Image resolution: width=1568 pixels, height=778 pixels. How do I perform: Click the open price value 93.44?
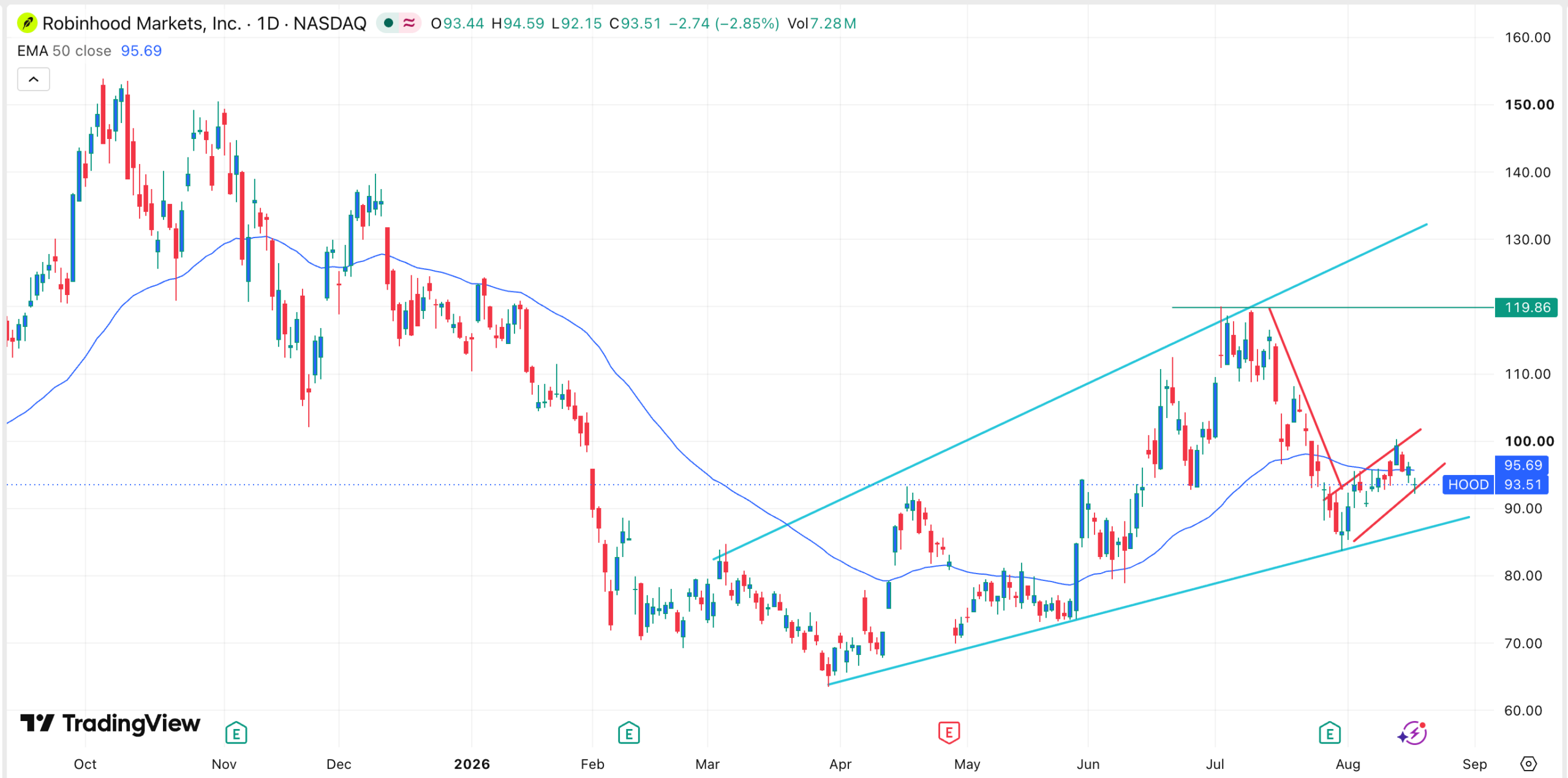coord(464,23)
